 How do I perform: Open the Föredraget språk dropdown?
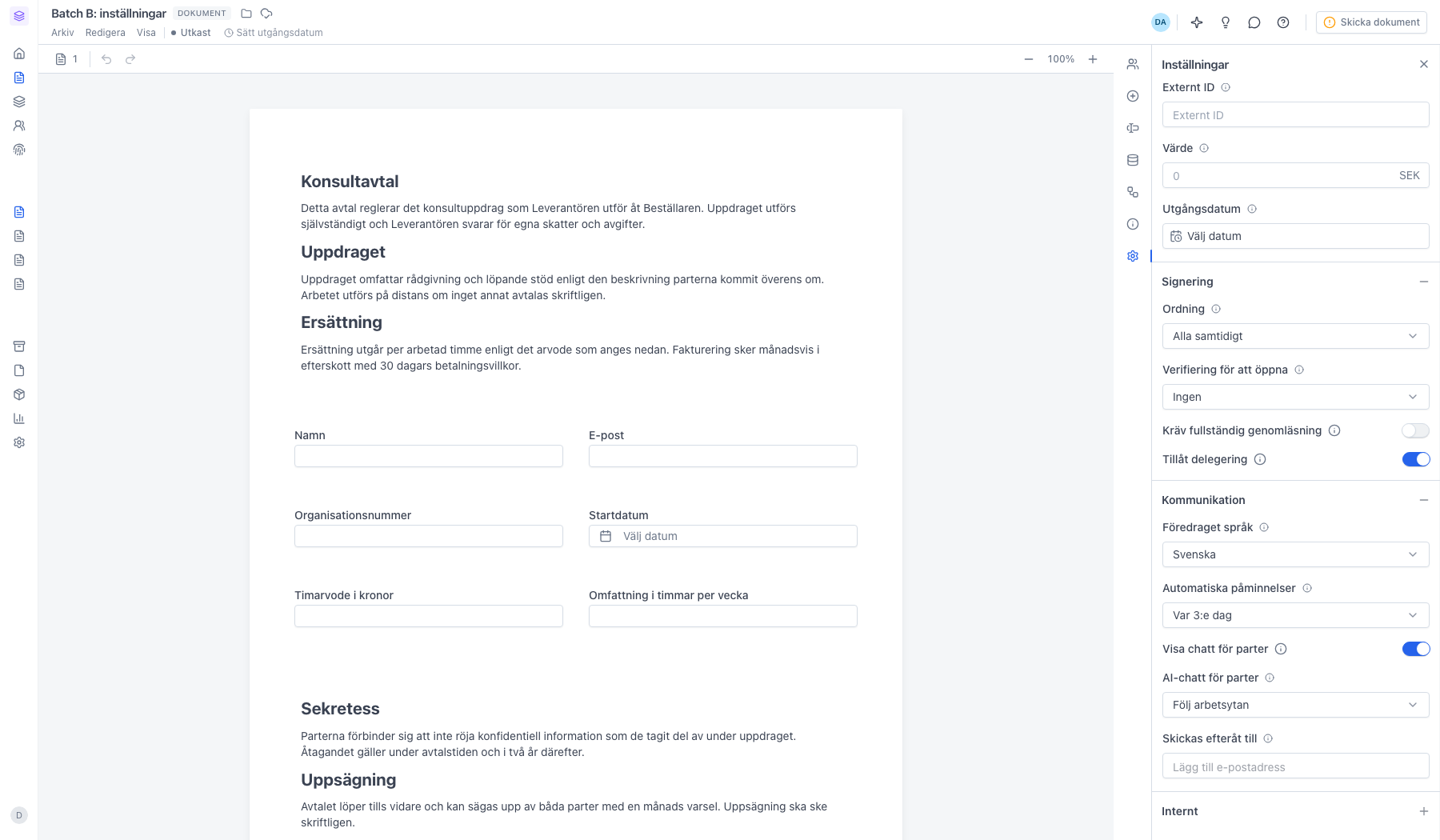(1295, 554)
